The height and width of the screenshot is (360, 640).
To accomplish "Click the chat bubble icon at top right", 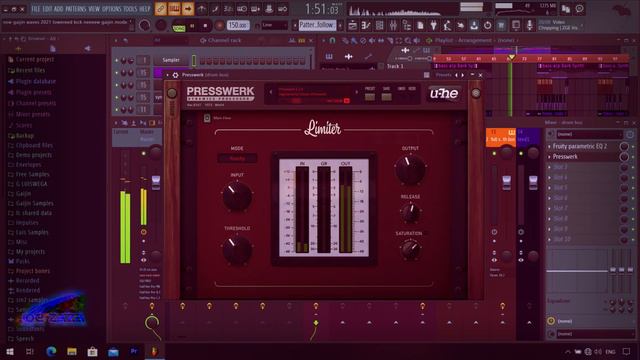I will coord(579,9).
